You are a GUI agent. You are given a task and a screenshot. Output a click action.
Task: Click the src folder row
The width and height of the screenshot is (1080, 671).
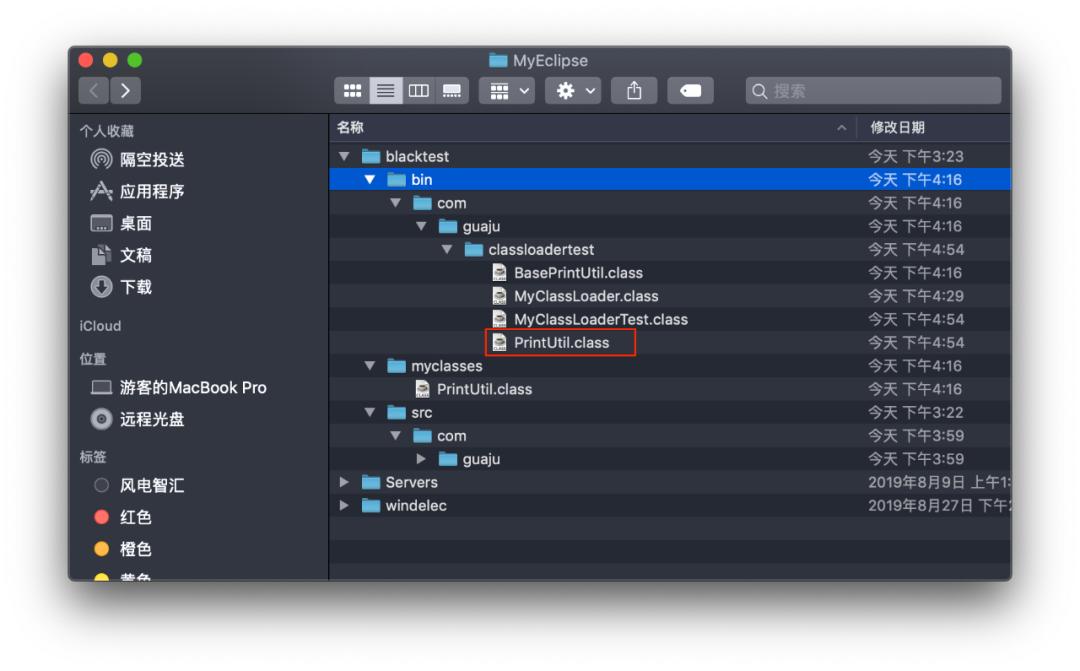tap(669, 413)
